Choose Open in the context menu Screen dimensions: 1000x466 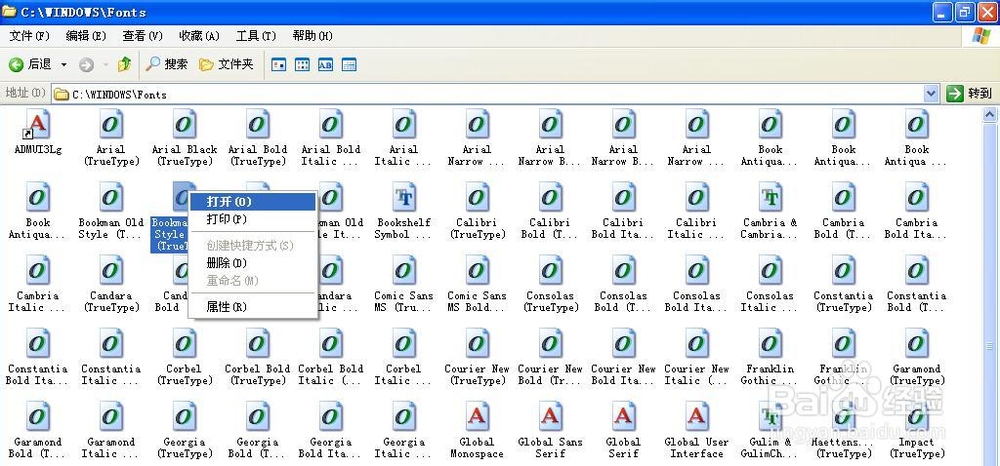point(253,201)
